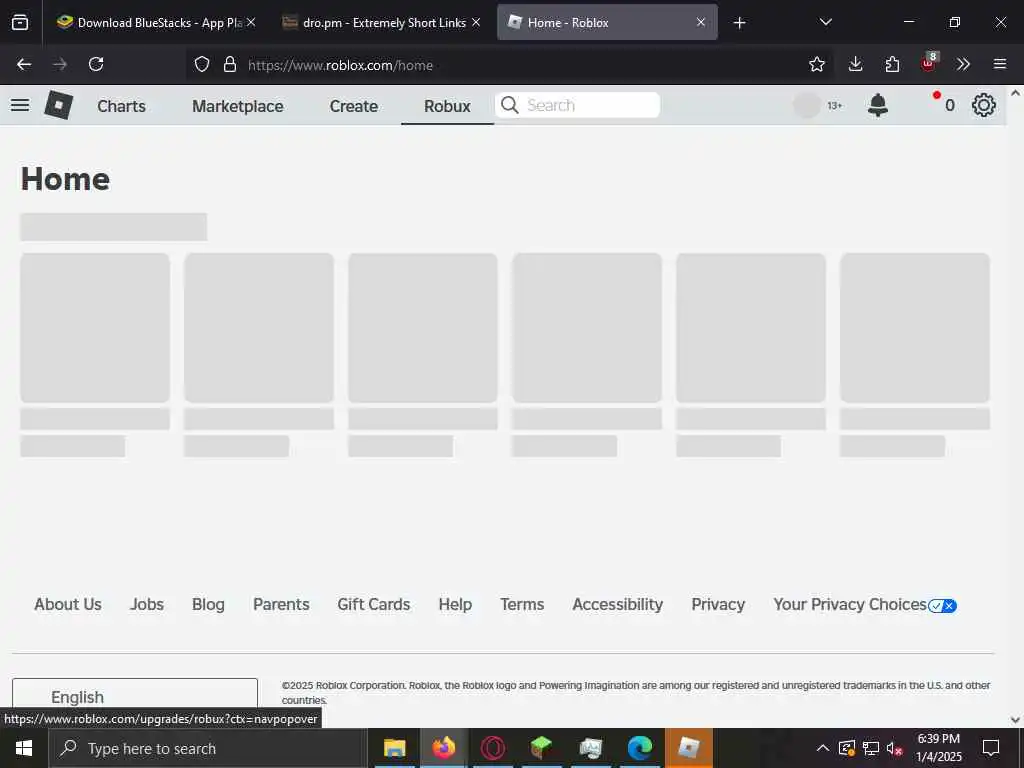Open the Roblox hamburger navigation menu
Screen dimensions: 1024x768
point(20,105)
